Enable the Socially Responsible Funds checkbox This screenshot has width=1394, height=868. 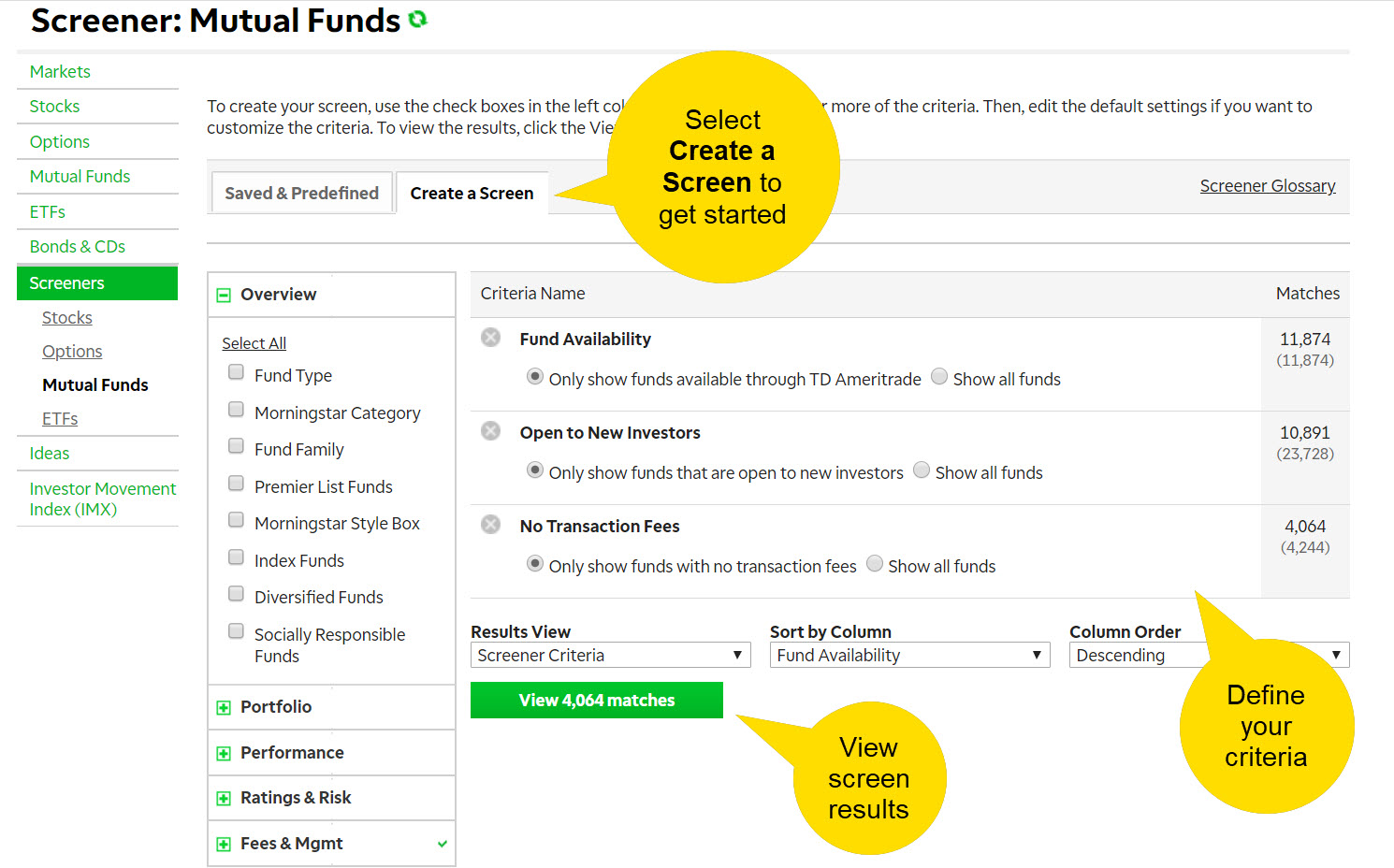pyautogui.click(x=236, y=630)
